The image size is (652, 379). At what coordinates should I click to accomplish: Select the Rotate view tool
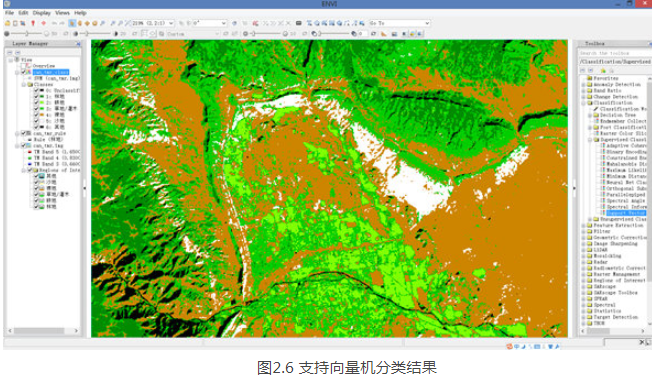(x=94, y=23)
